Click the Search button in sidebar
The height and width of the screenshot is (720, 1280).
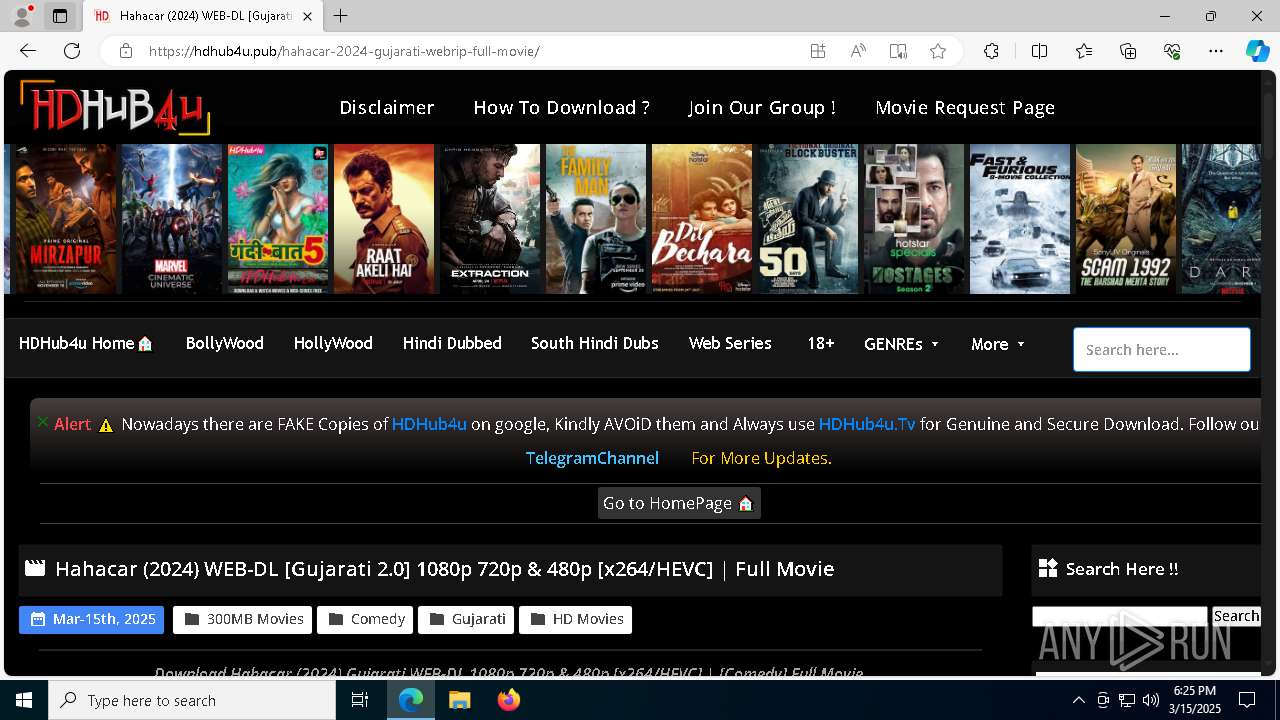click(1236, 616)
